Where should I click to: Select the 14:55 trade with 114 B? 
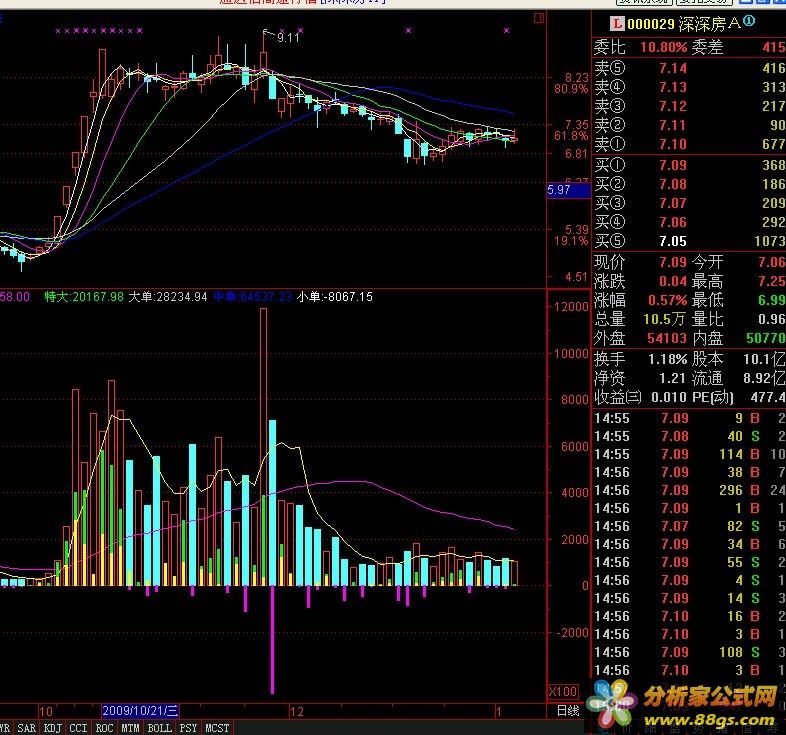click(689, 454)
